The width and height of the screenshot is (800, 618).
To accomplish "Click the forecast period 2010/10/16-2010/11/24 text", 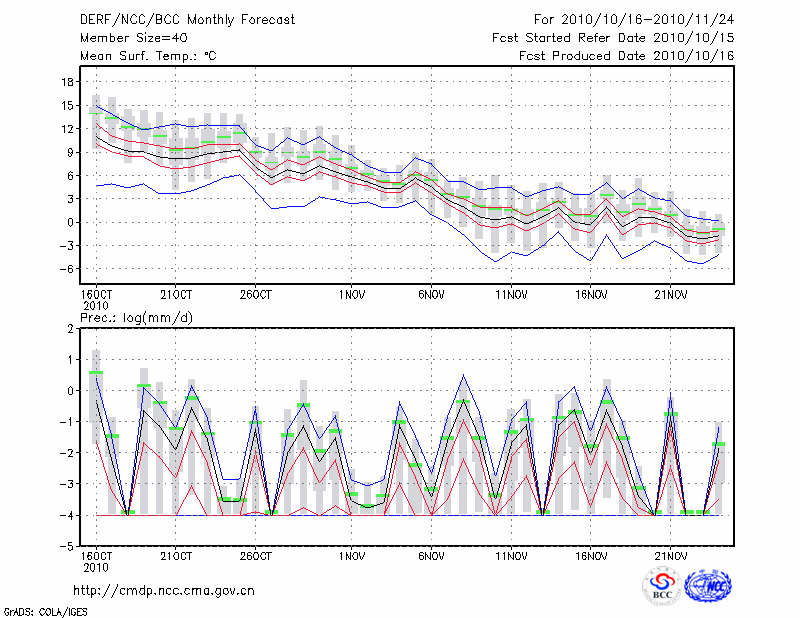I will point(634,19).
